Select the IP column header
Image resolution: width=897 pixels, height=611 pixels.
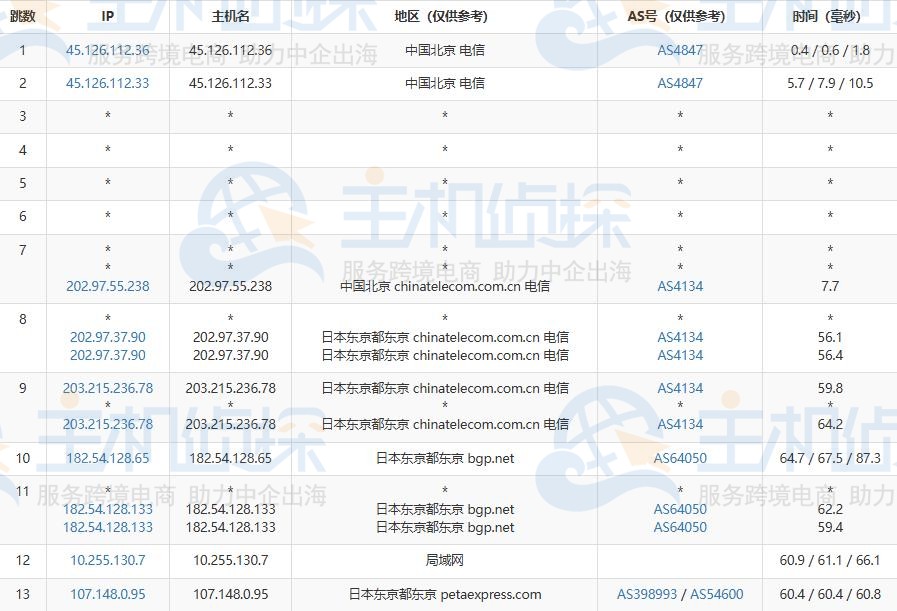click(106, 16)
